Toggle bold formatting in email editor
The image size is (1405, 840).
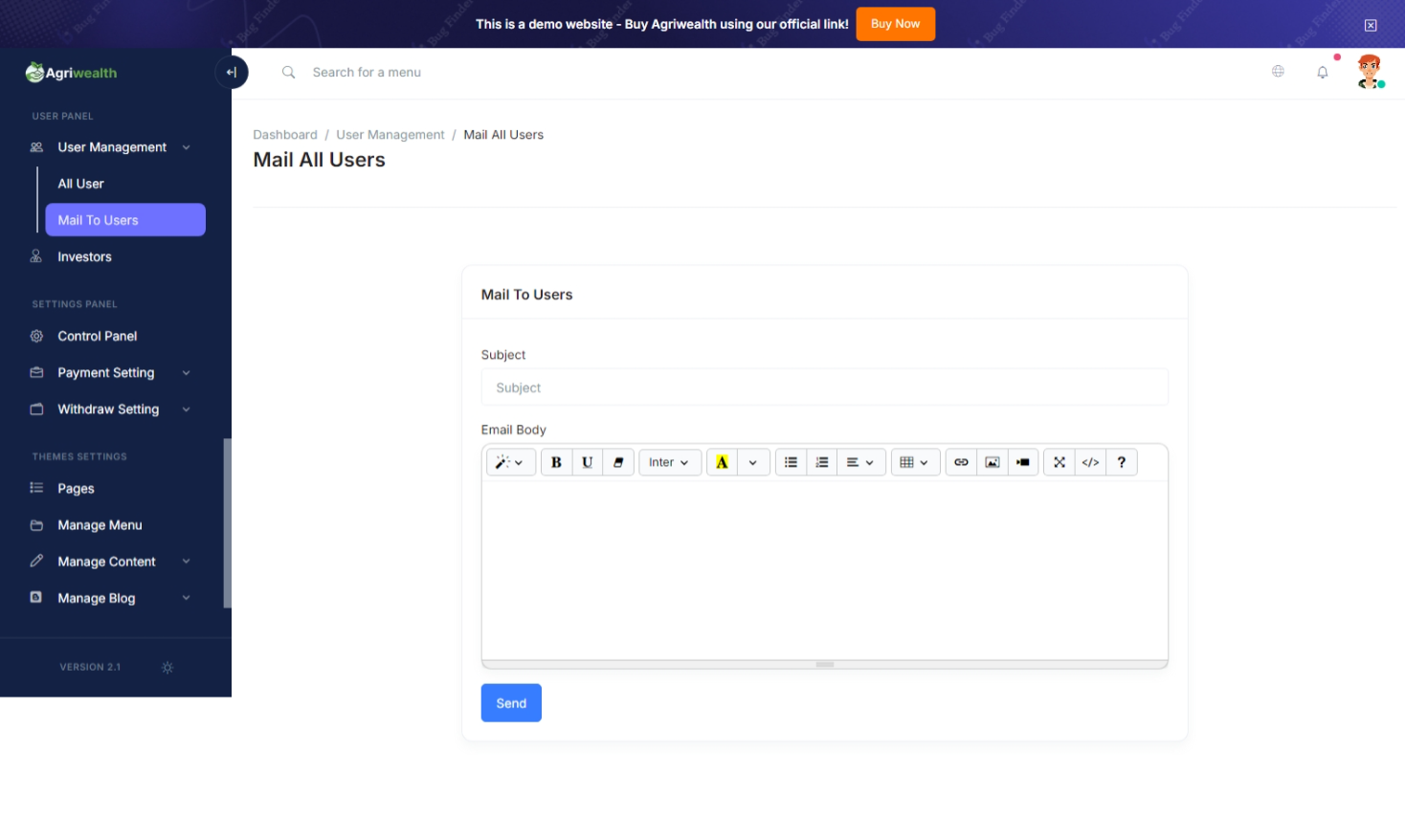(556, 462)
